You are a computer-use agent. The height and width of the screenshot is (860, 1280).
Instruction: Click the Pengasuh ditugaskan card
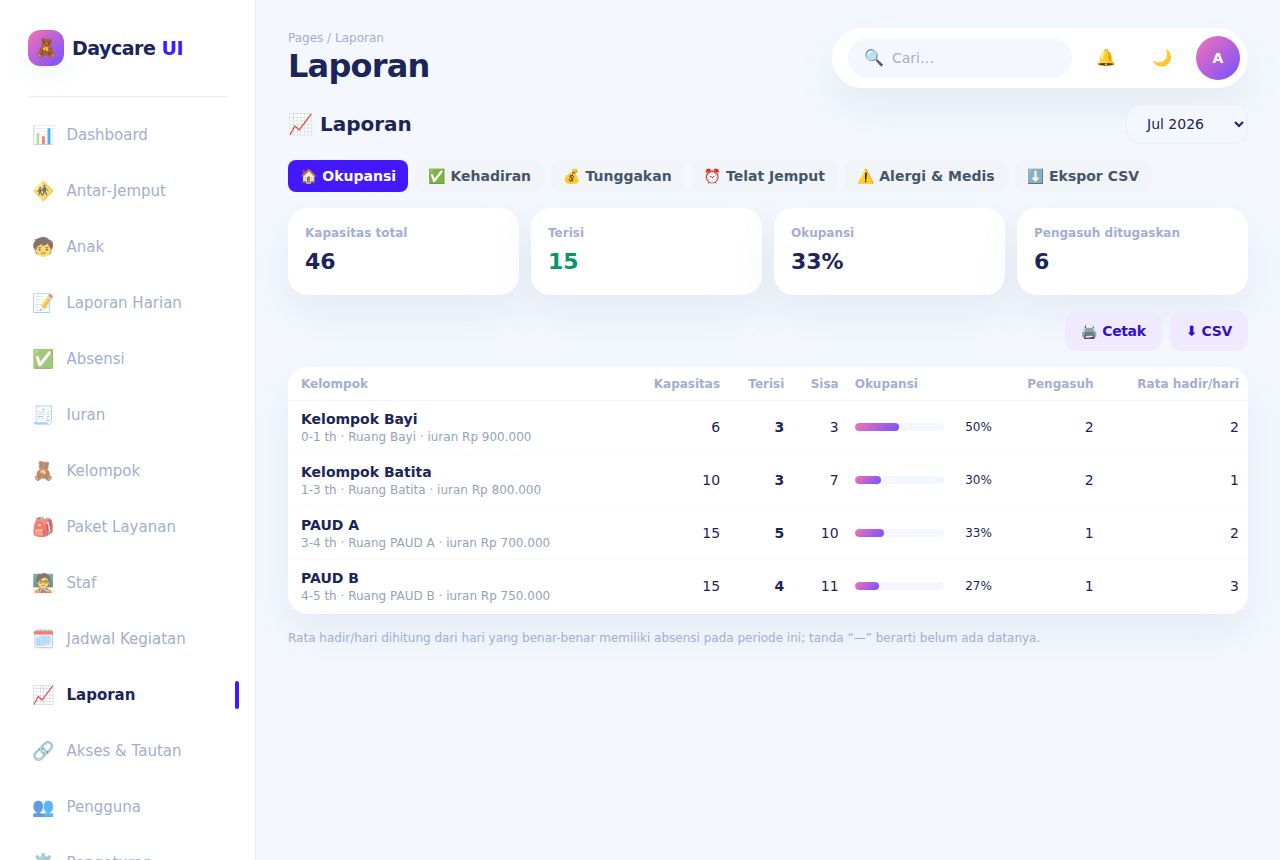tap(1132, 251)
